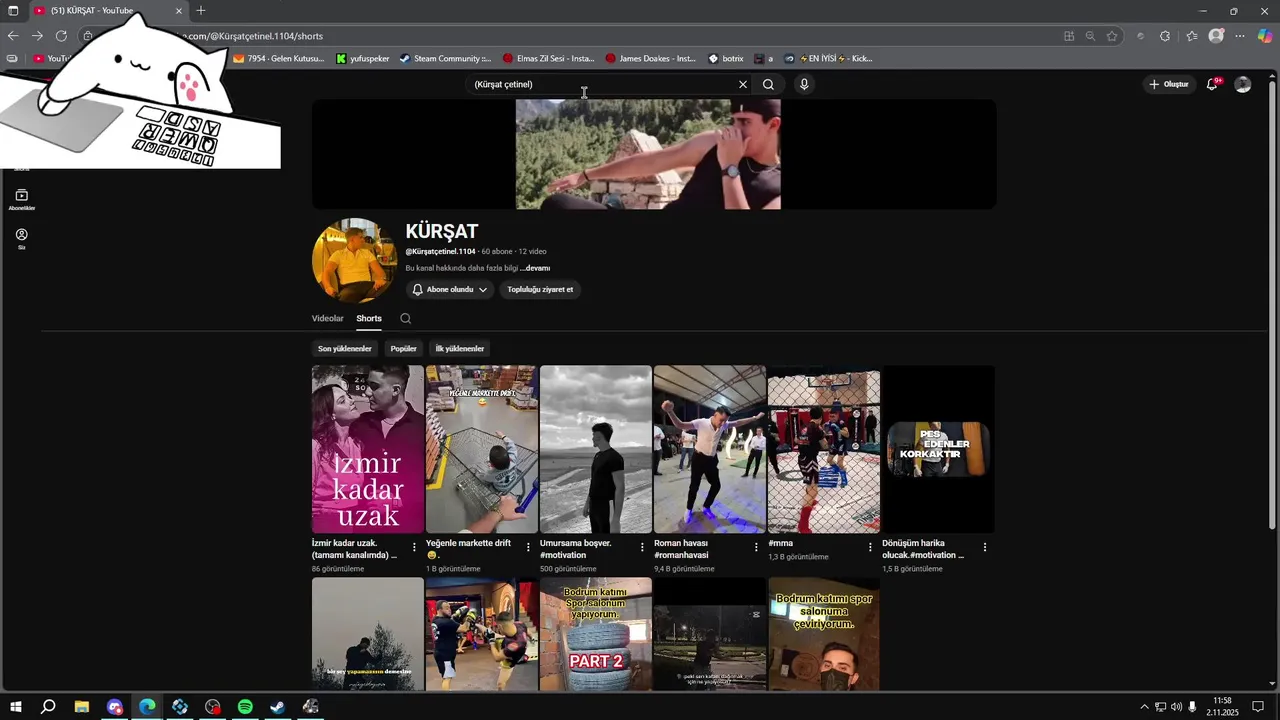
Task: Filter shorts by İlk yüklenenler
Action: point(460,348)
